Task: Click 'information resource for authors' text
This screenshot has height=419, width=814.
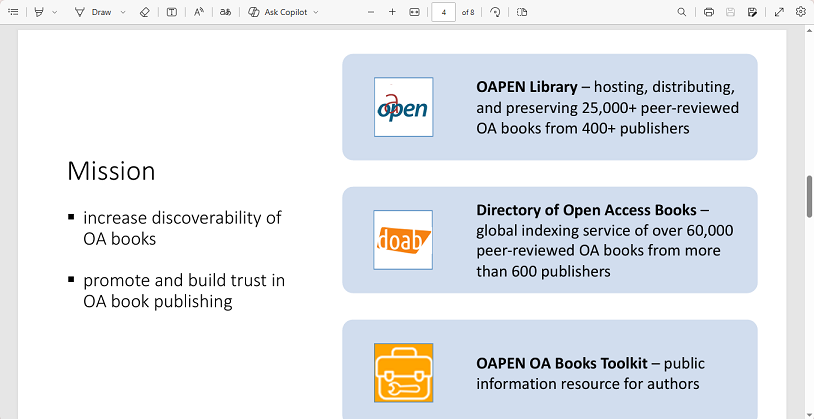Action: click(x=588, y=384)
